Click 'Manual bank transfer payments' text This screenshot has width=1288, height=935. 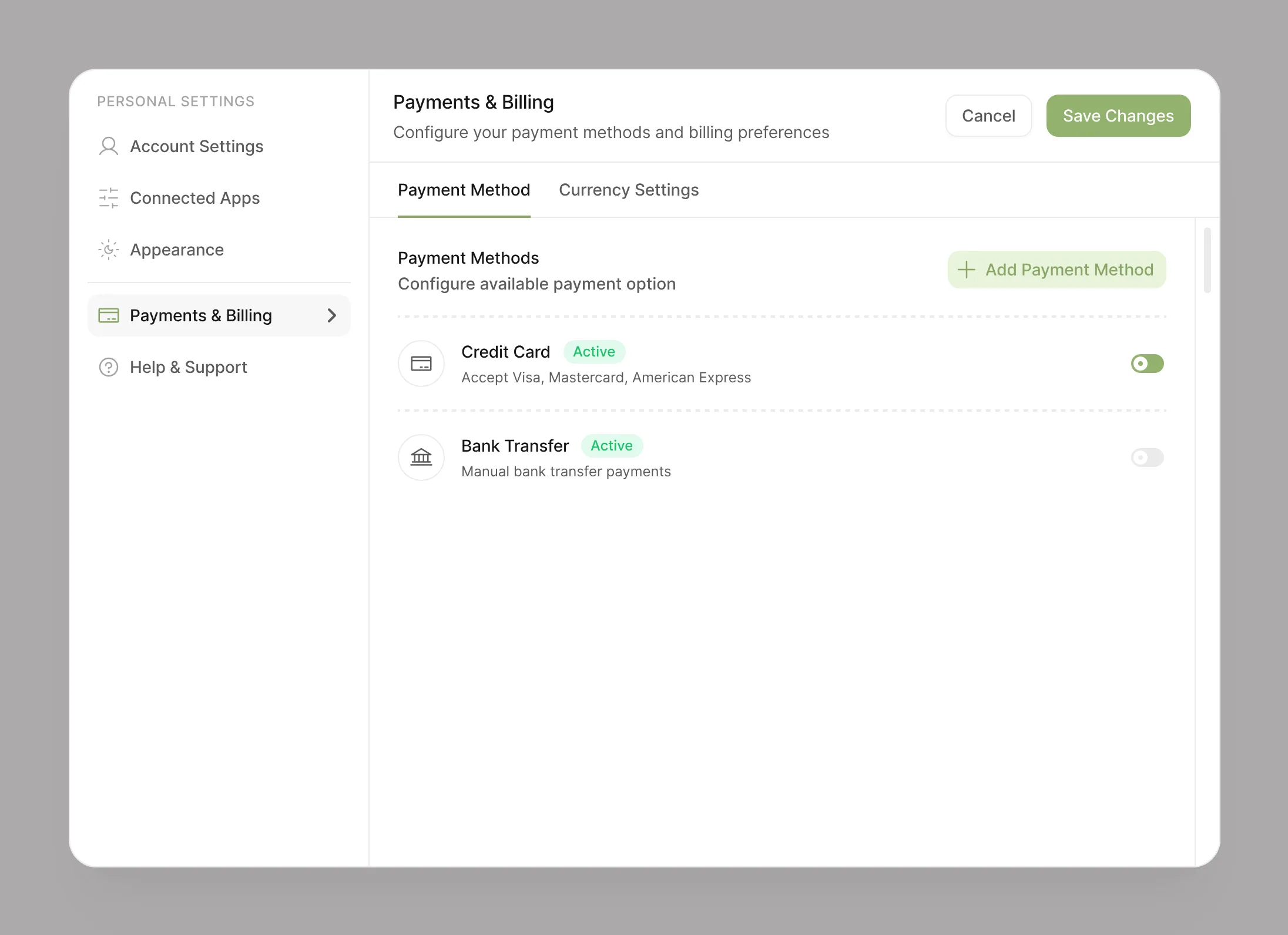pos(566,472)
